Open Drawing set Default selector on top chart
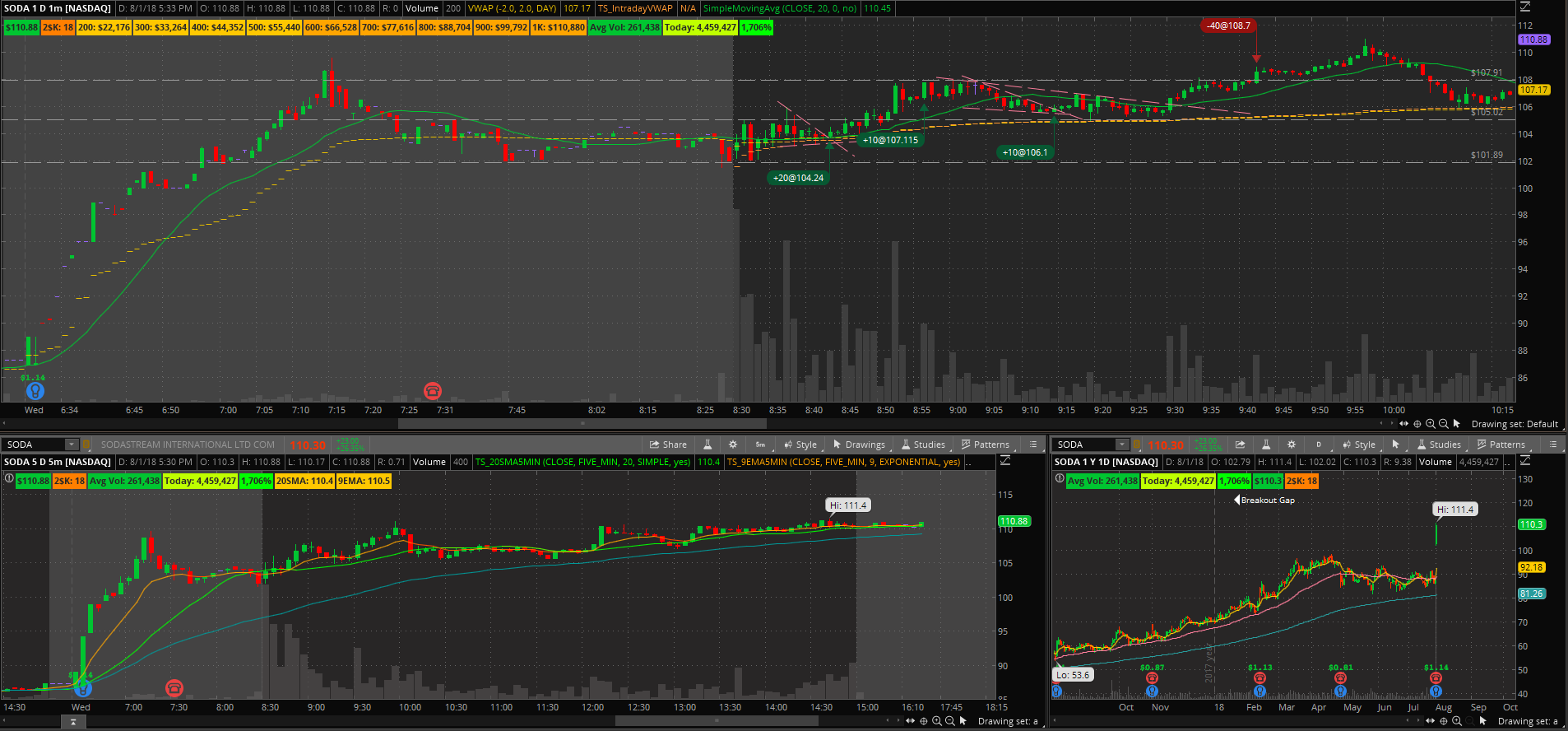Screen dimensions: 1568x731 click(x=1515, y=424)
